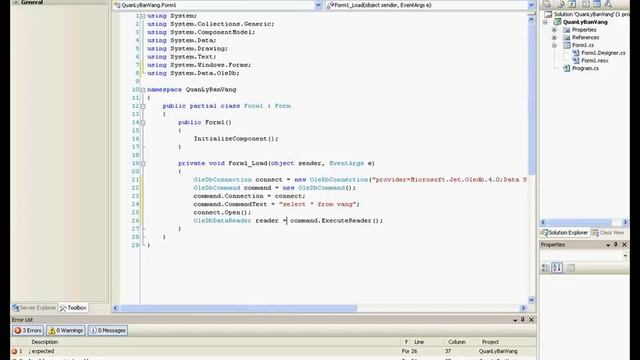Open Property Pages in Properties panel
Image resolution: width=640 pixels, height=360 pixels.
571,268
